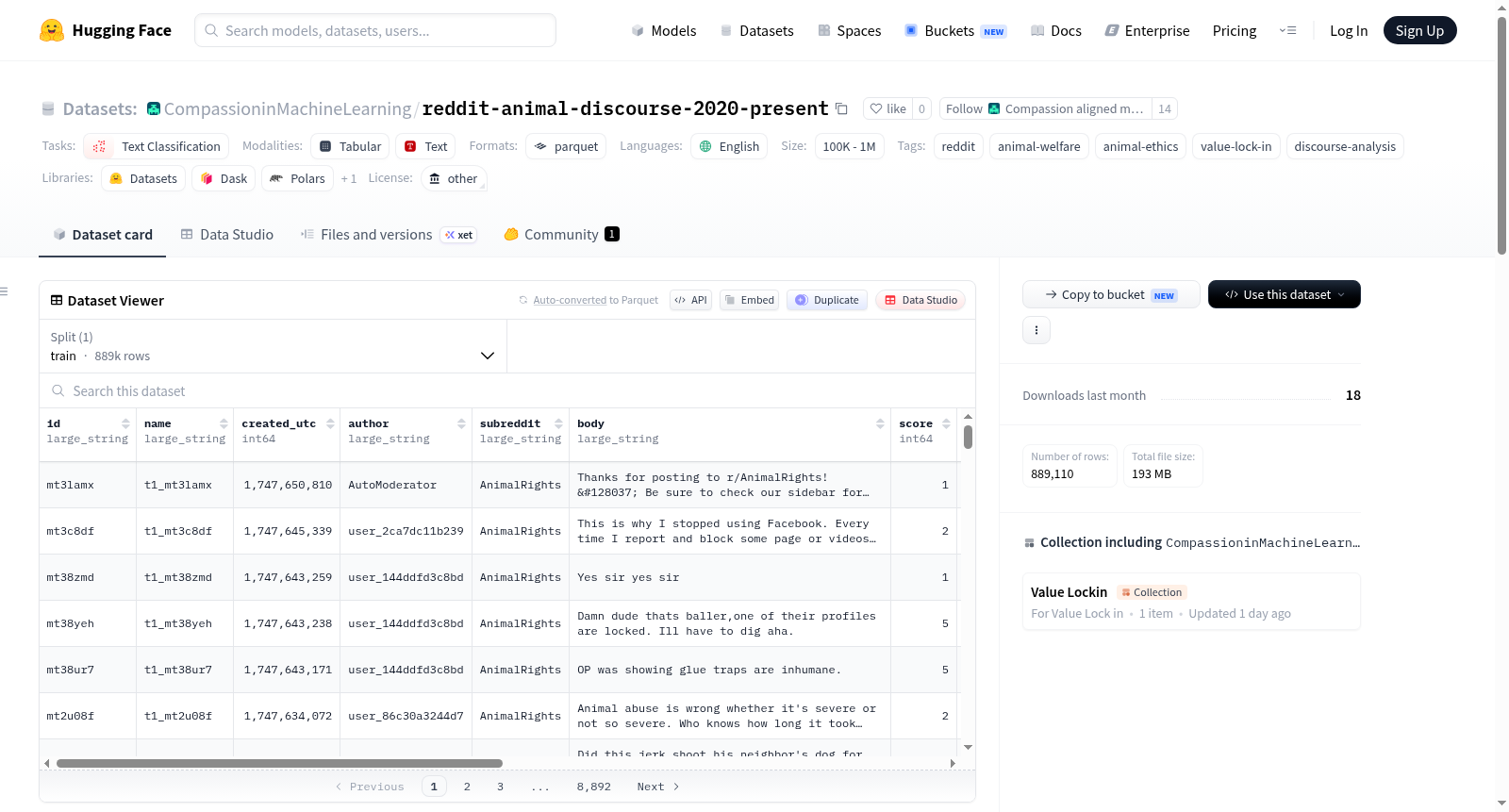Open the Enterprise menu item
This screenshot has height=812, width=1509.
click(1147, 30)
